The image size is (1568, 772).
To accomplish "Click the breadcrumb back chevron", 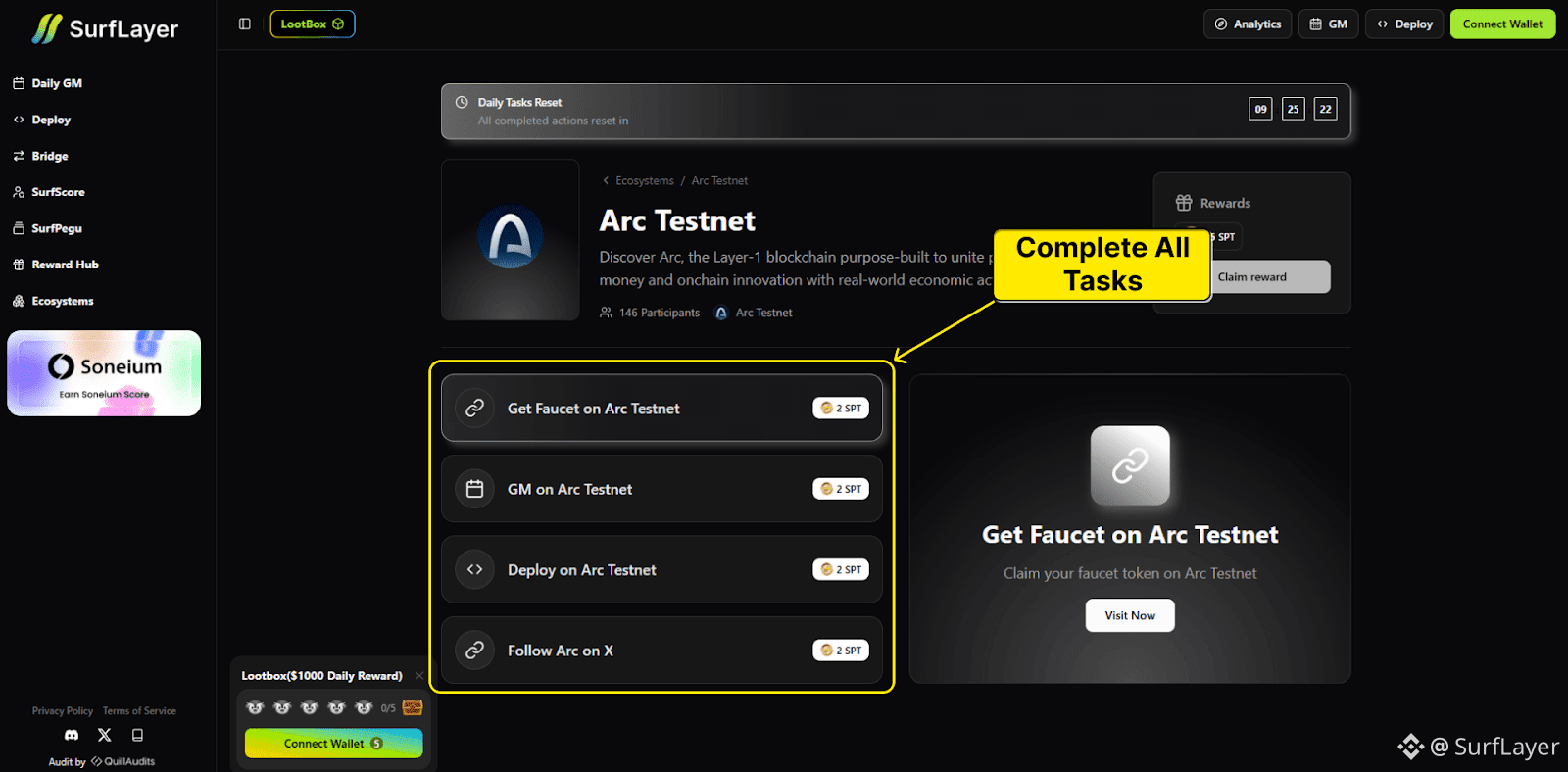I will point(606,181).
